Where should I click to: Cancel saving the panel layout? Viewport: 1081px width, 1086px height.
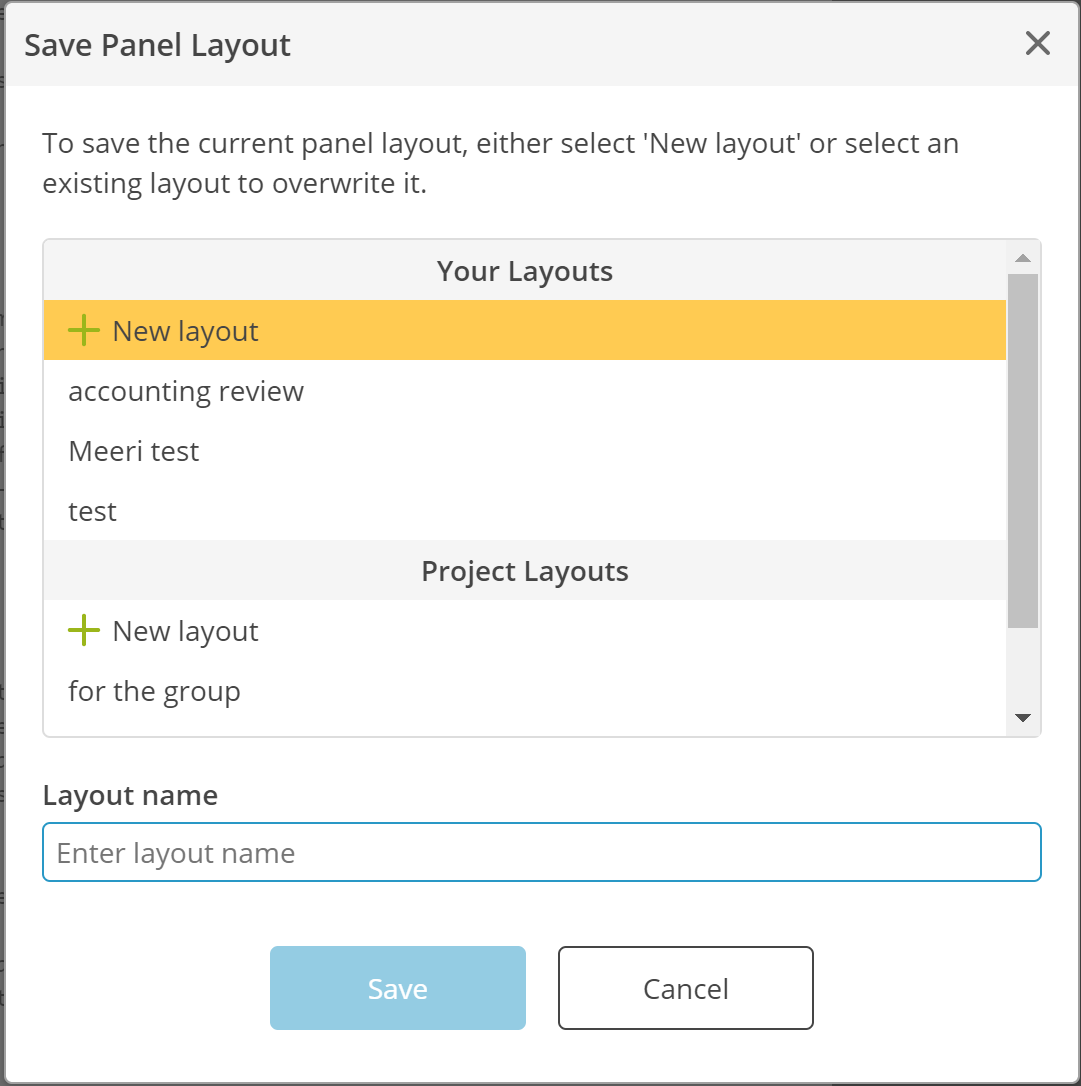click(x=686, y=988)
